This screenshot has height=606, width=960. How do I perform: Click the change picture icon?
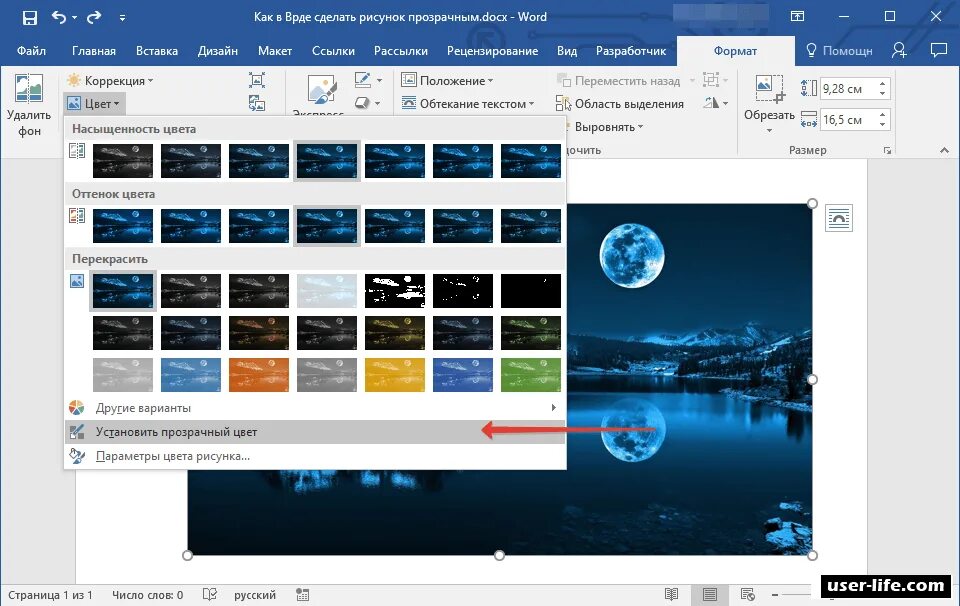[257, 103]
